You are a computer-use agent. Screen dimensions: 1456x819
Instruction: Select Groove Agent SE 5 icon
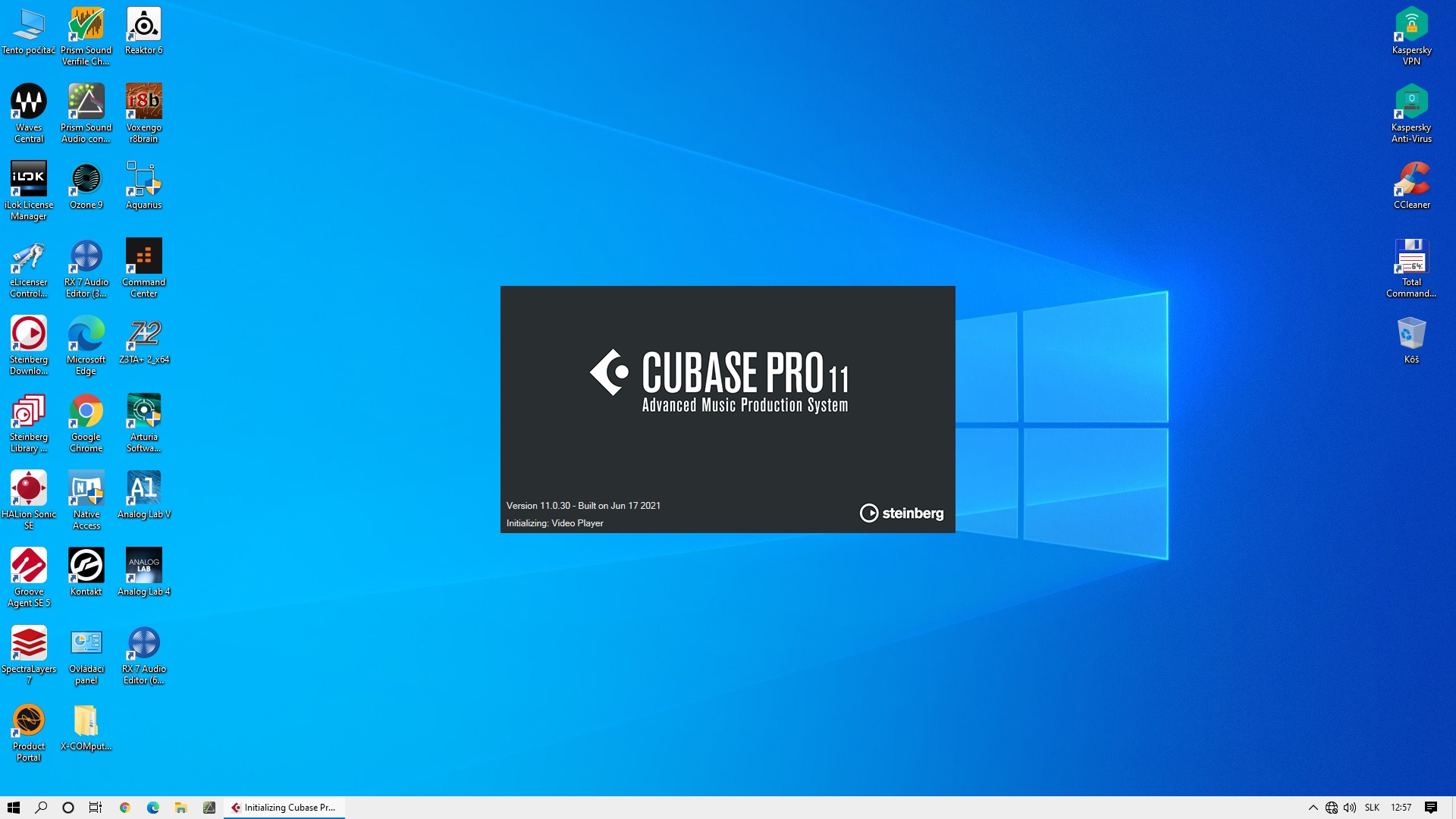(x=29, y=578)
